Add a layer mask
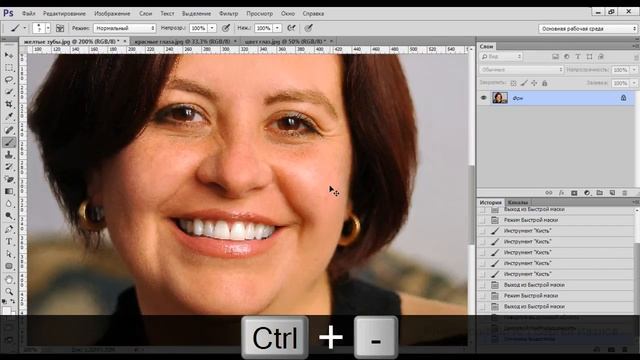 point(574,193)
